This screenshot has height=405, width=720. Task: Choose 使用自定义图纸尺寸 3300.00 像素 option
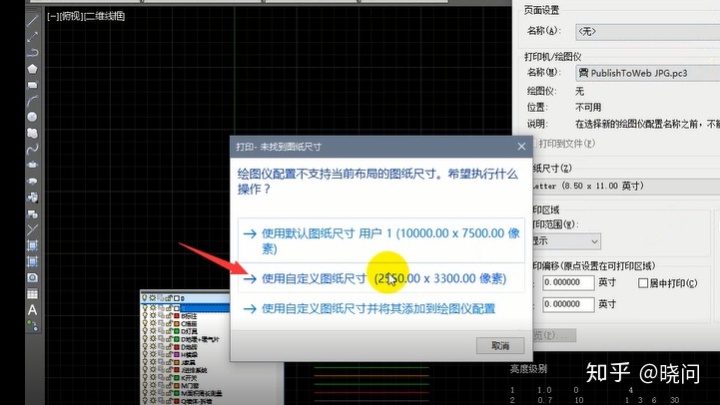381,278
